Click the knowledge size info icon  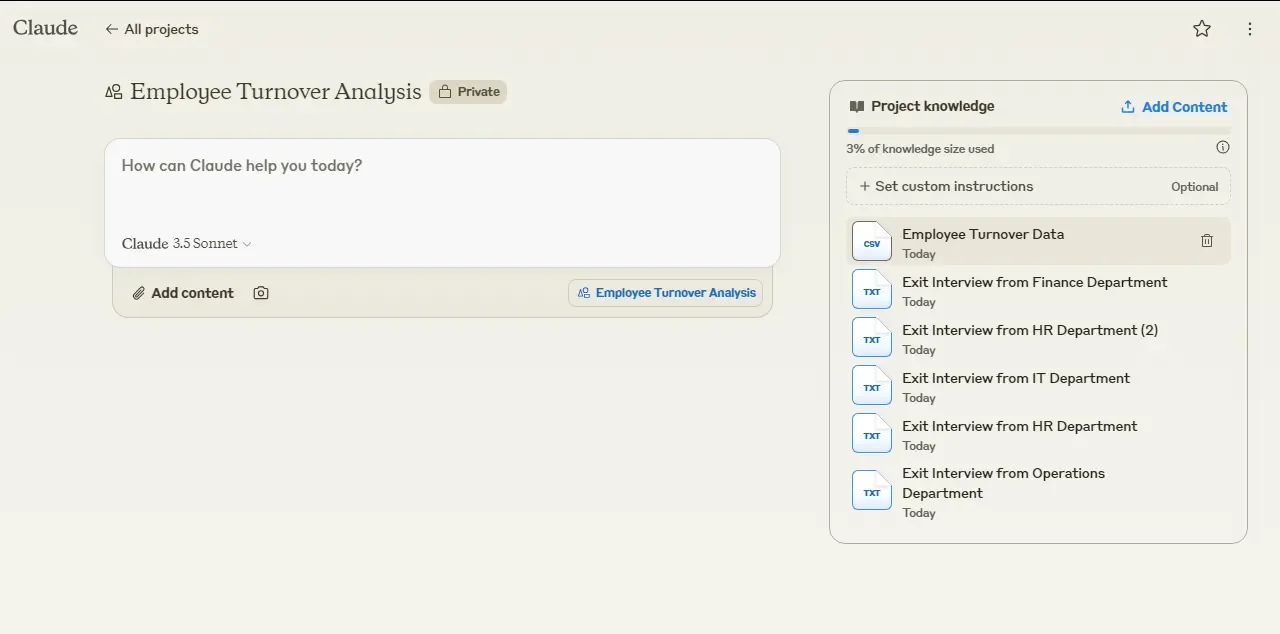(1223, 147)
